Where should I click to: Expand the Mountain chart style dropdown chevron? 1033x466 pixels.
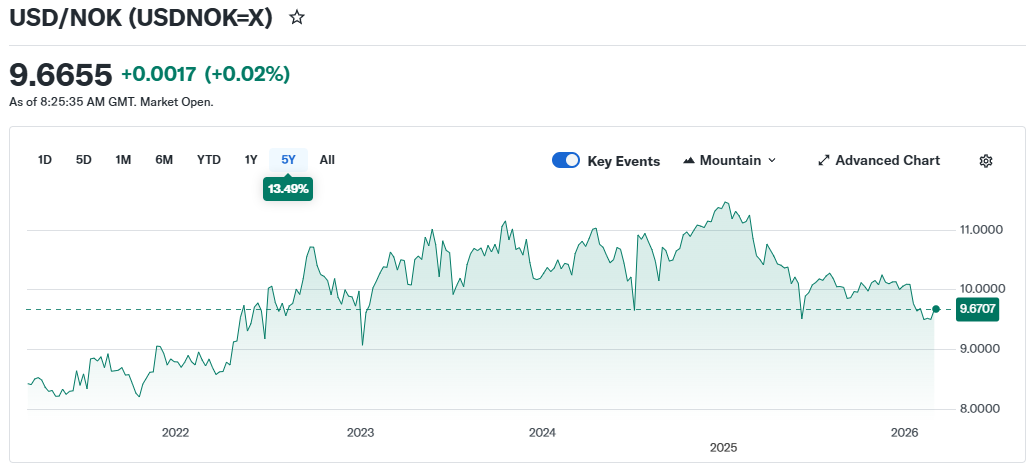[x=771, y=161]
